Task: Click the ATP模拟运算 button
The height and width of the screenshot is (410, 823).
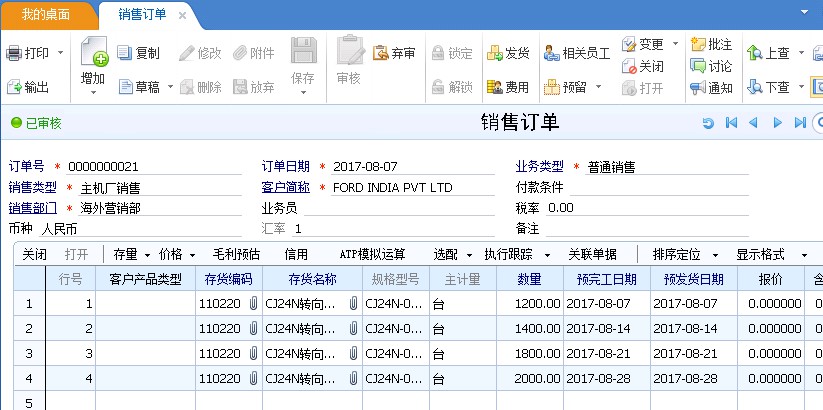Action: (372, 254)
